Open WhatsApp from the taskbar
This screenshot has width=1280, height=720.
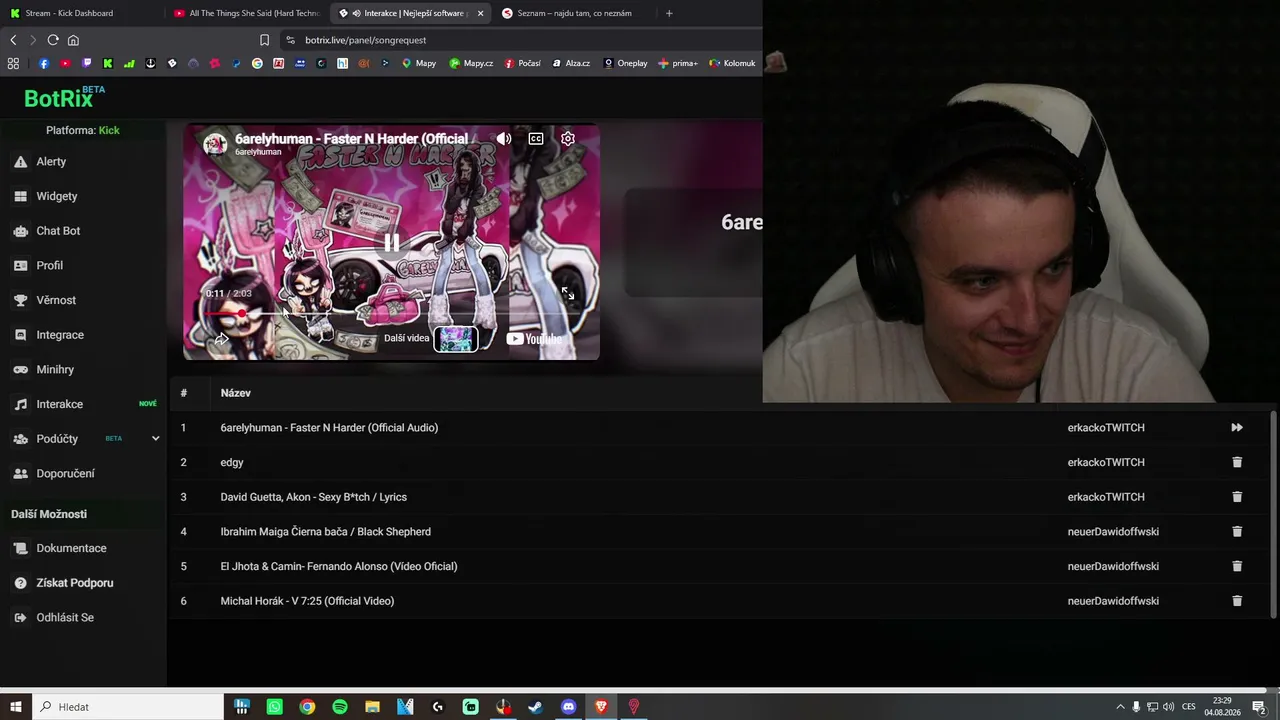tap(275, 707)
